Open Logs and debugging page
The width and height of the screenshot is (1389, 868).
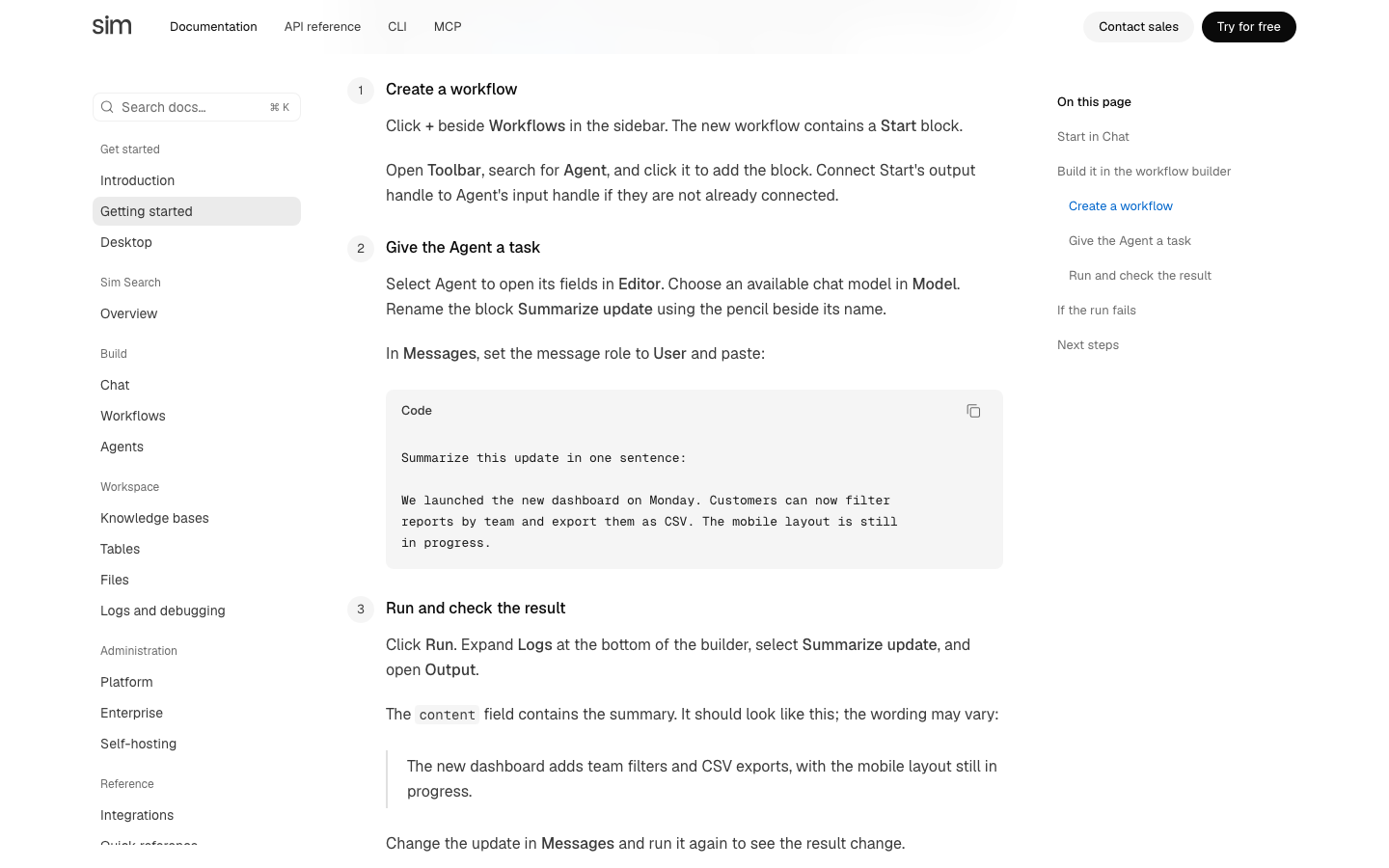pos(197,610)
